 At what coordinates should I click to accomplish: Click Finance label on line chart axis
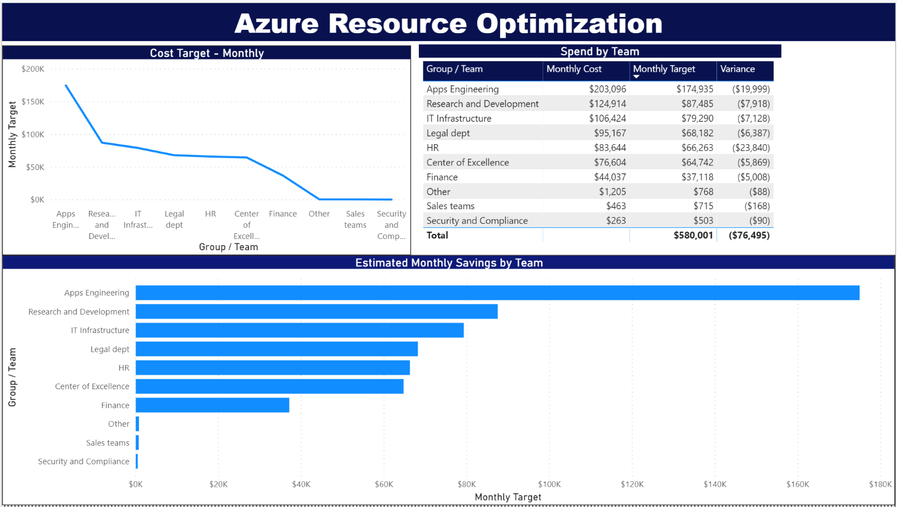283,213
